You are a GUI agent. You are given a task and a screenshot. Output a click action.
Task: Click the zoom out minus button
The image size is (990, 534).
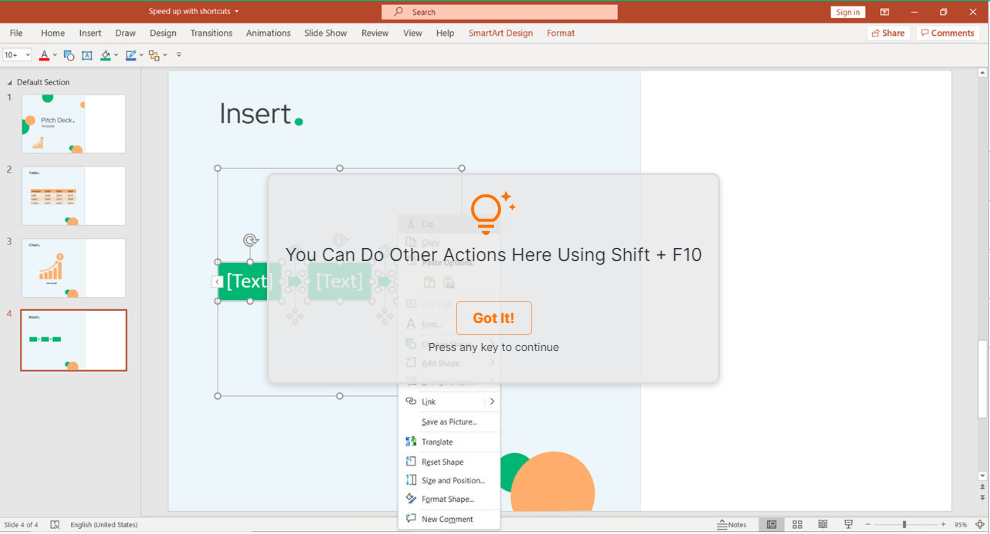coord(868,525)
